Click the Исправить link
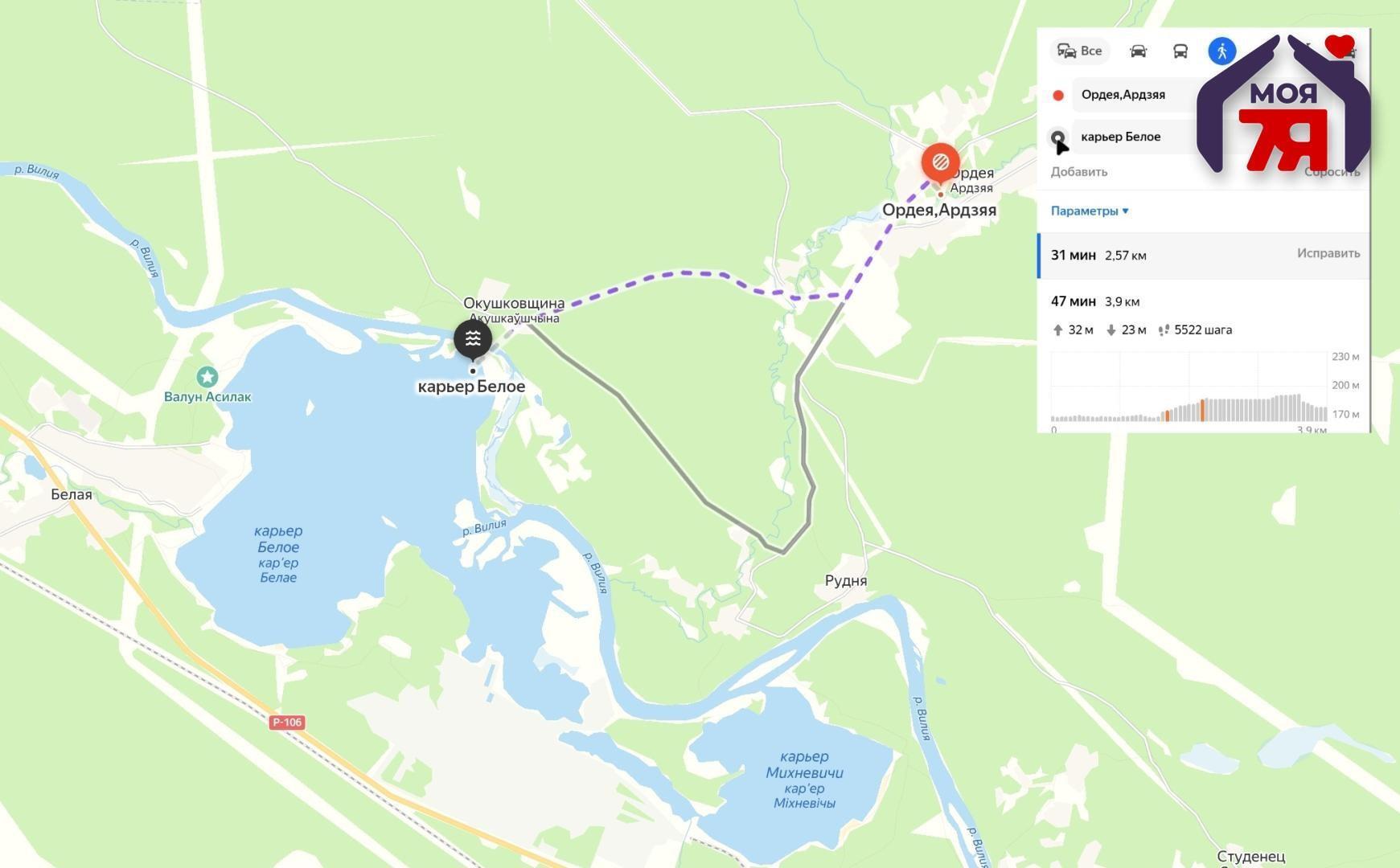This screenshot has width=1400, height=868. (x=1328, y=253)
